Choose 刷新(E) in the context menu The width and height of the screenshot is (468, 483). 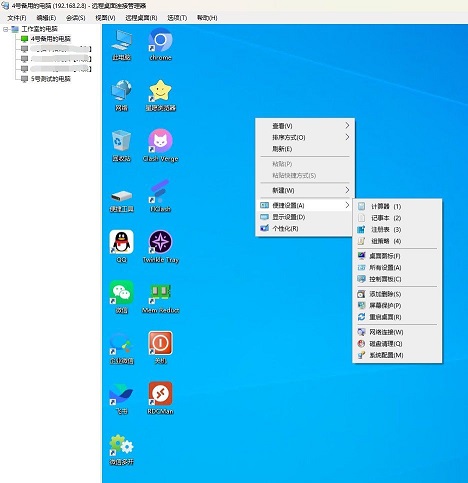pos(305,149)
